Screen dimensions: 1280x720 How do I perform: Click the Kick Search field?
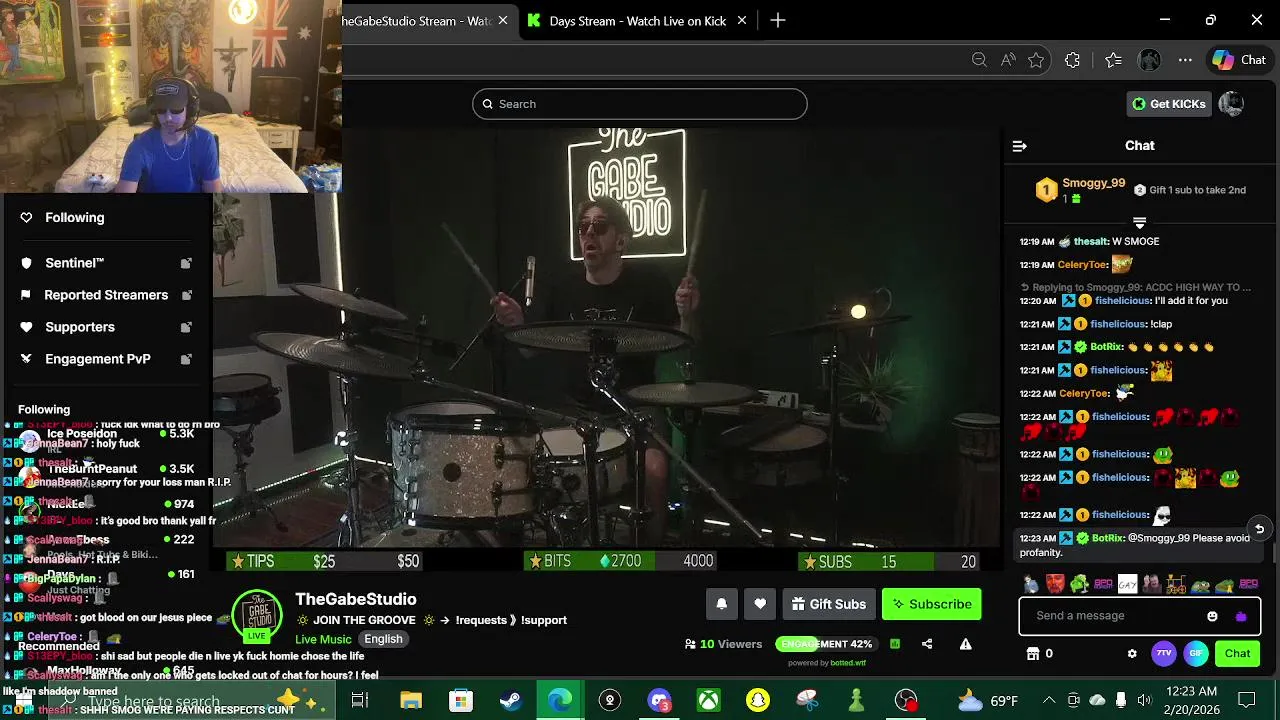(640, 104)
